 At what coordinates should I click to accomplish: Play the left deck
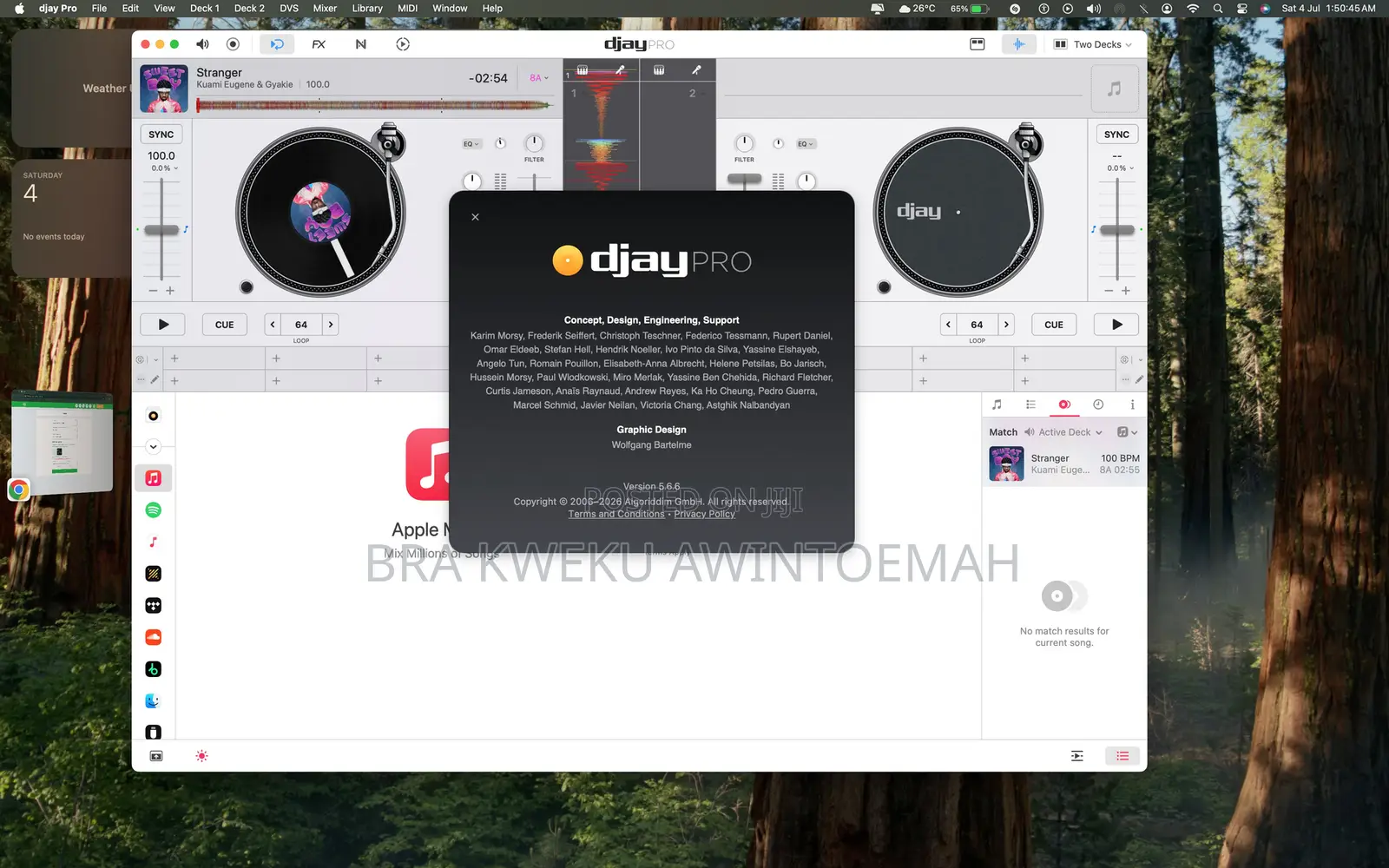pyautogui.click(x=163, y=325)
